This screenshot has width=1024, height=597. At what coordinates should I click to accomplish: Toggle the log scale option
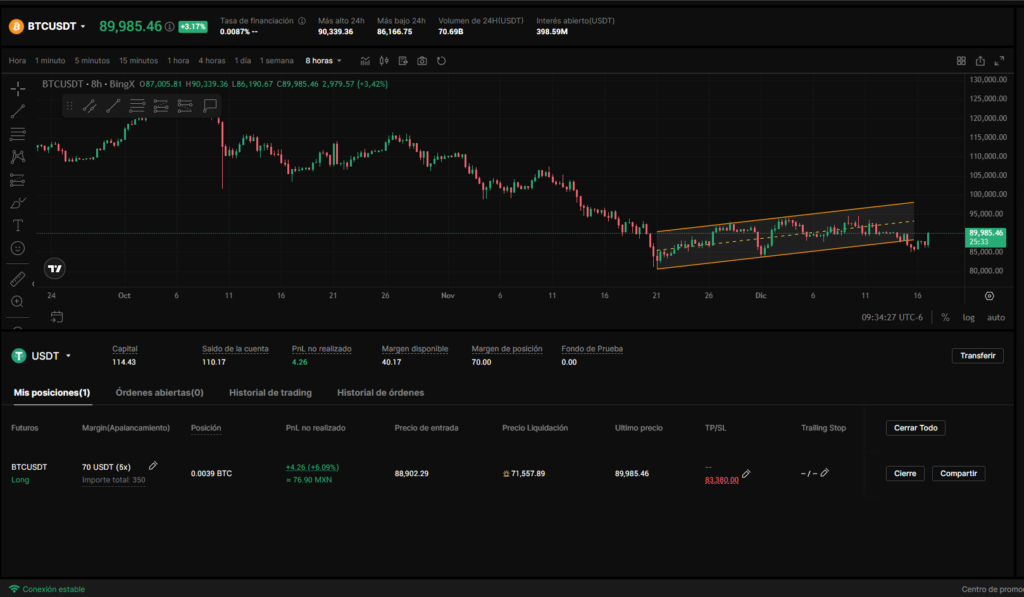pyautogui.click(x=969, y=317)
